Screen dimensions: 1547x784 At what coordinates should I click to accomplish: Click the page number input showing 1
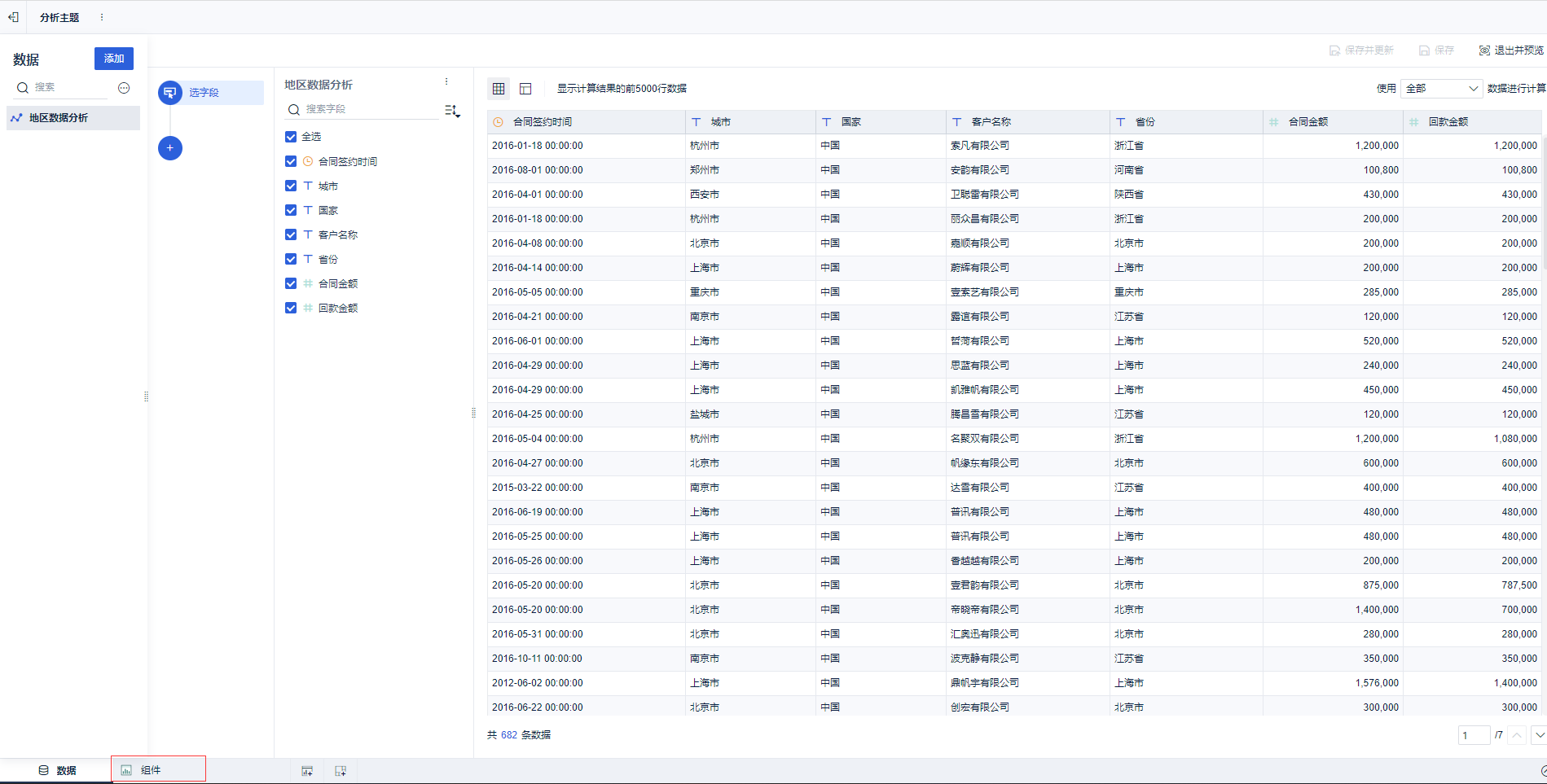[x=1474, y=735]
